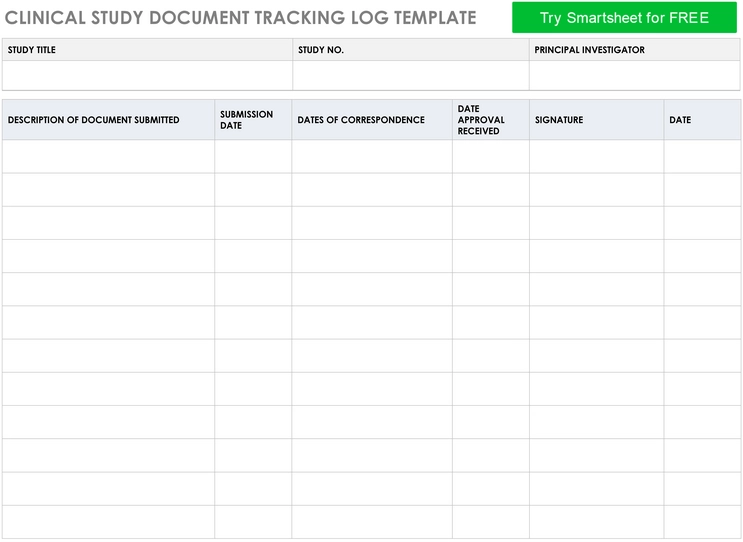Click the empty field under Study No.
Image resolution: width=743 pixels, height=542 pixels.
(411, 75)
